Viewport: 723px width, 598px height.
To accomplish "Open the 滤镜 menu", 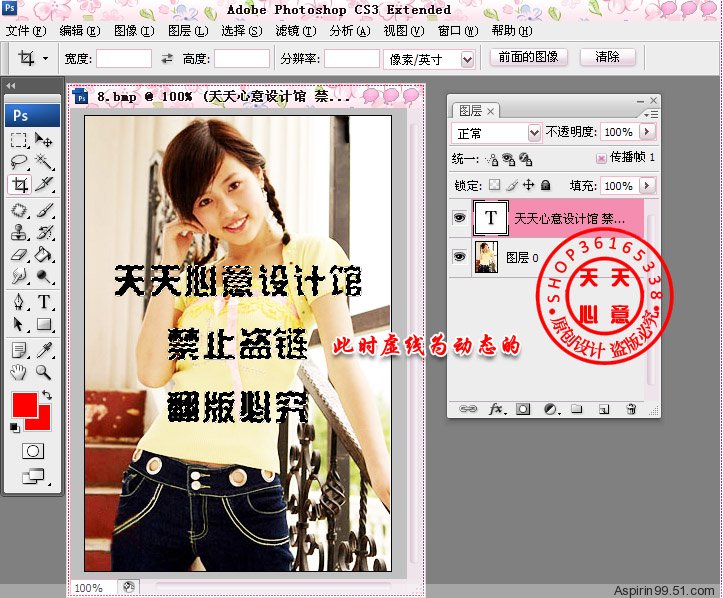I will point(296,31).
